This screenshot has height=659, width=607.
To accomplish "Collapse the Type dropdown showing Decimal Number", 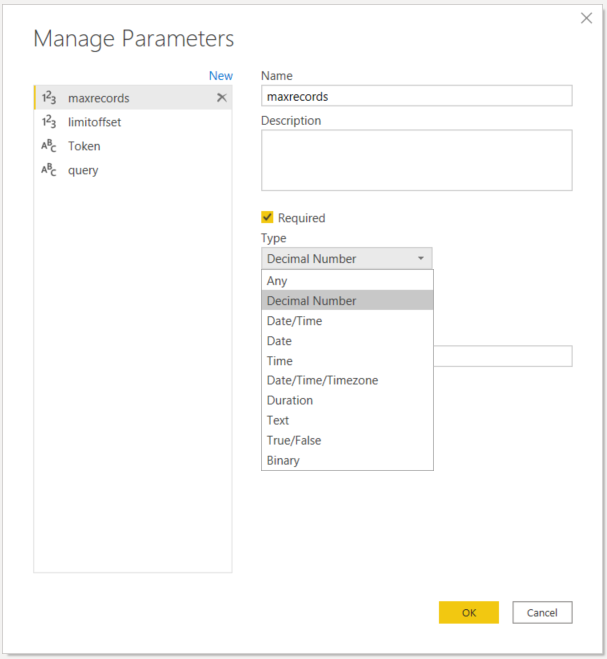I will pos(347,258).
